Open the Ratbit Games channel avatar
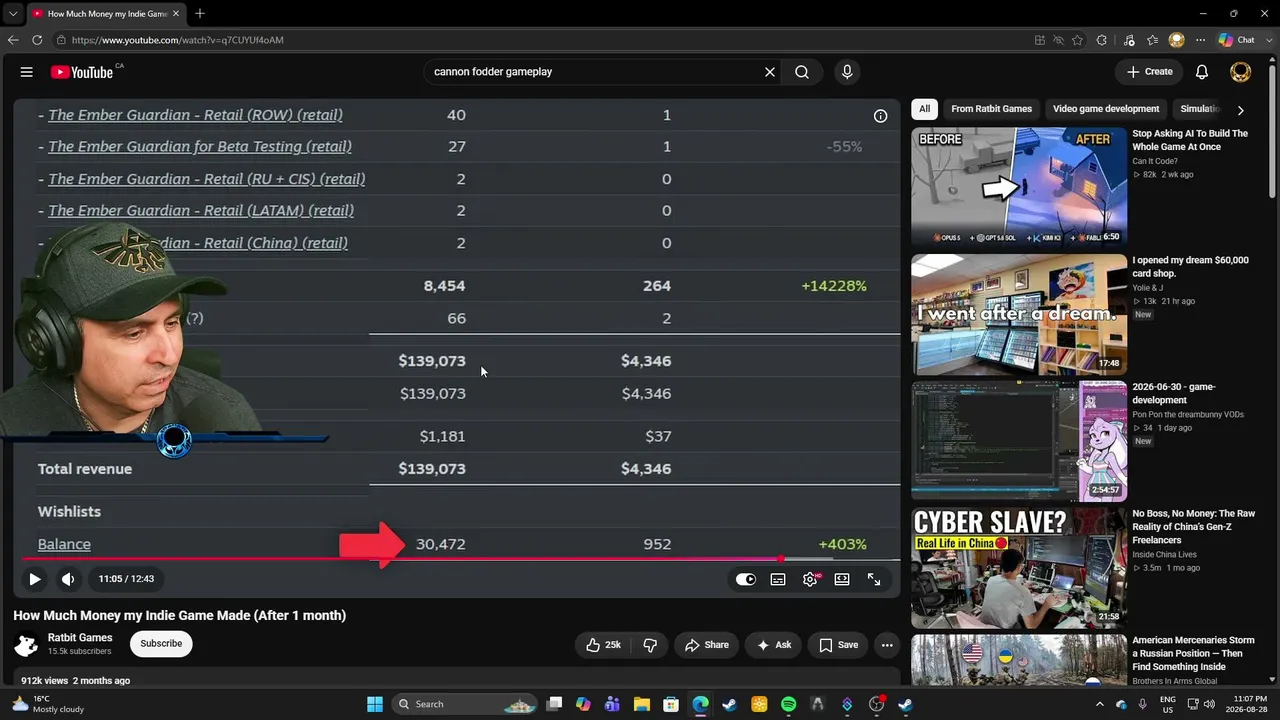This screenshot has height=720, width=1280. [x=26, y=645]
